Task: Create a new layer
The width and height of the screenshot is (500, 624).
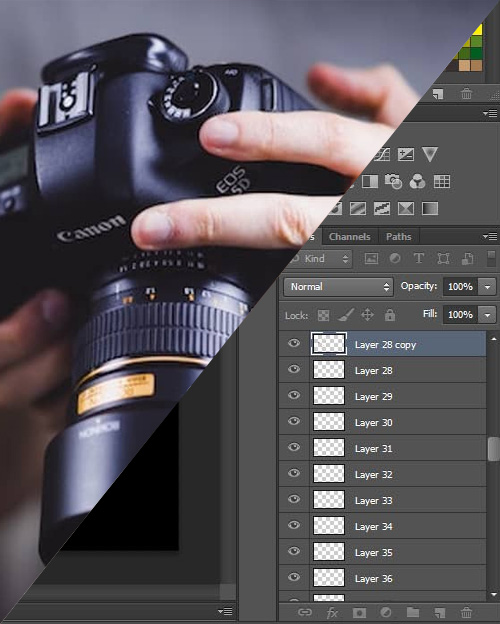Action: 439,612
